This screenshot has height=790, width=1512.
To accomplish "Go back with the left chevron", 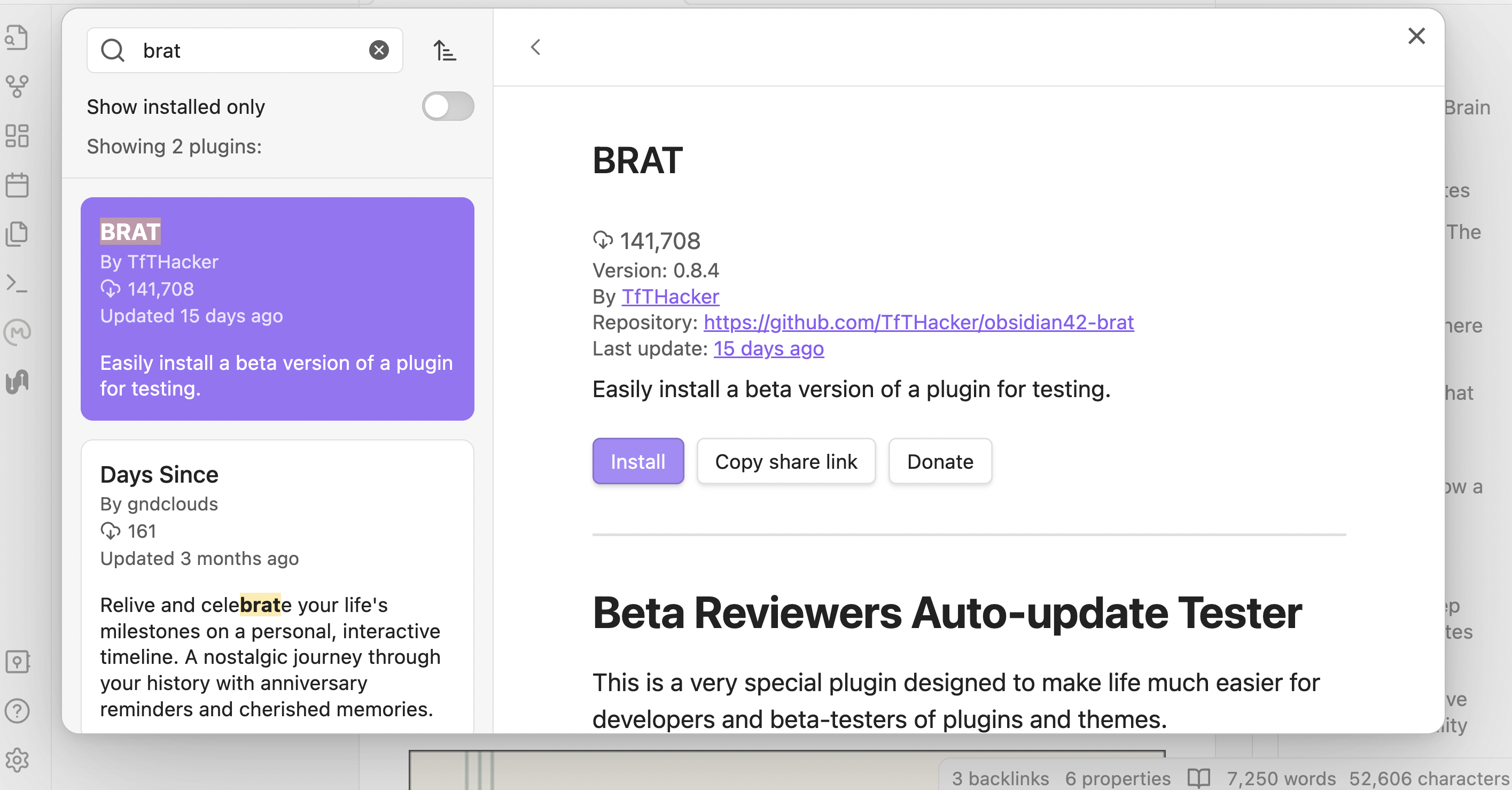I will tap(535, 48).
